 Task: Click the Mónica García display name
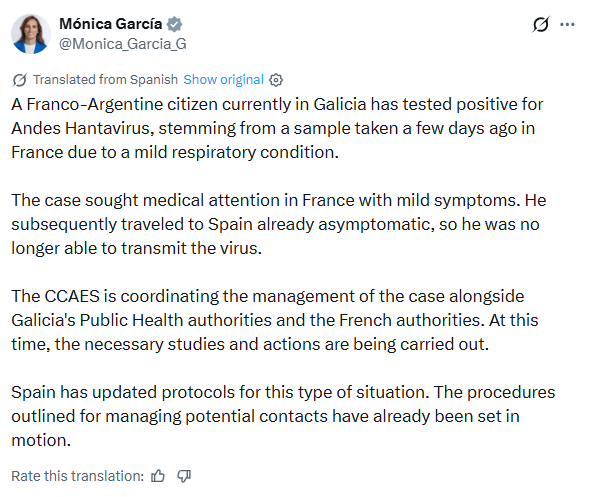click(110, 24)
